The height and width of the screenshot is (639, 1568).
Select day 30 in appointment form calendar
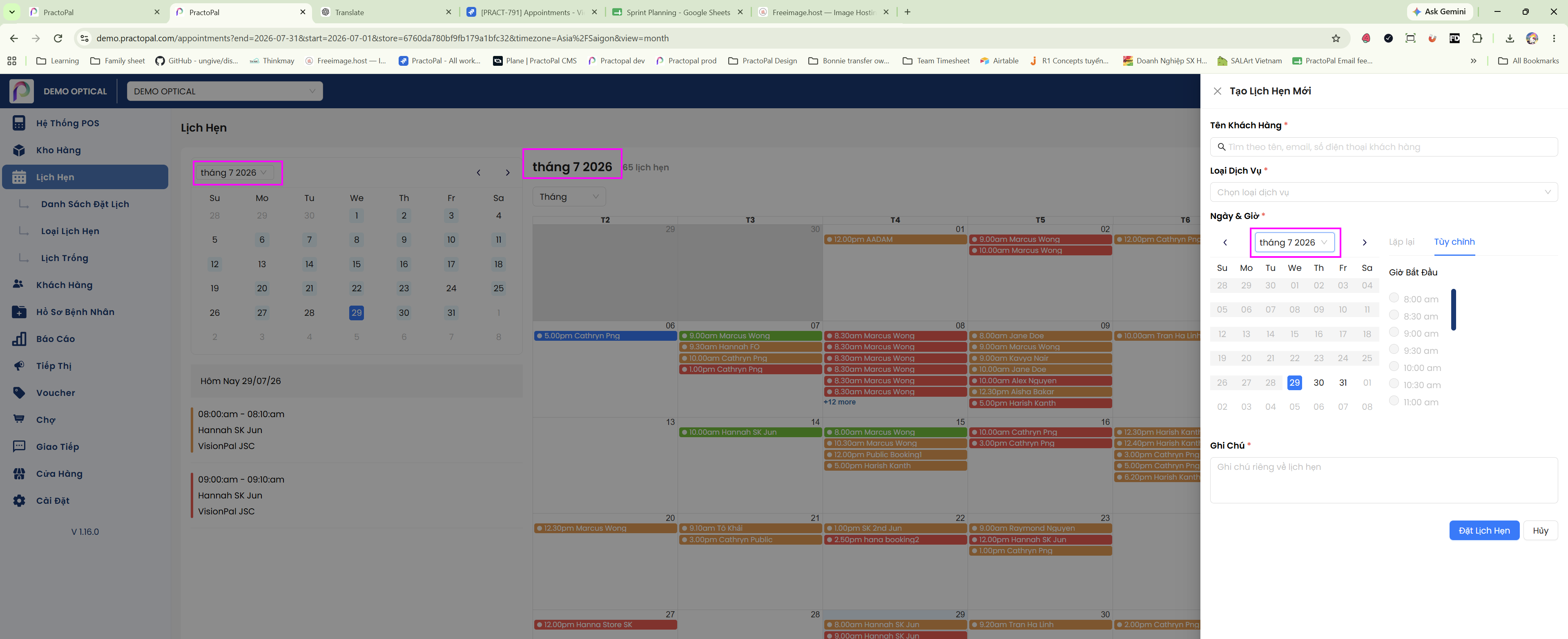1318,382
